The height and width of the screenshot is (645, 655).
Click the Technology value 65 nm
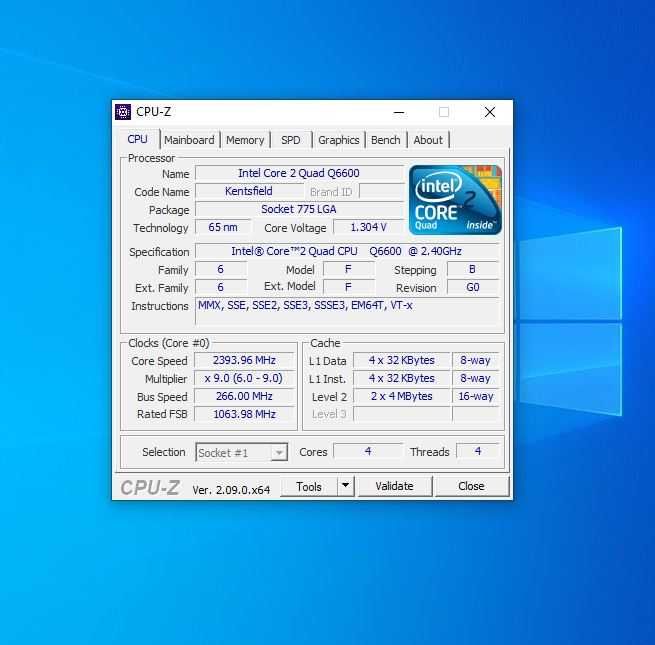pos(223,227)
